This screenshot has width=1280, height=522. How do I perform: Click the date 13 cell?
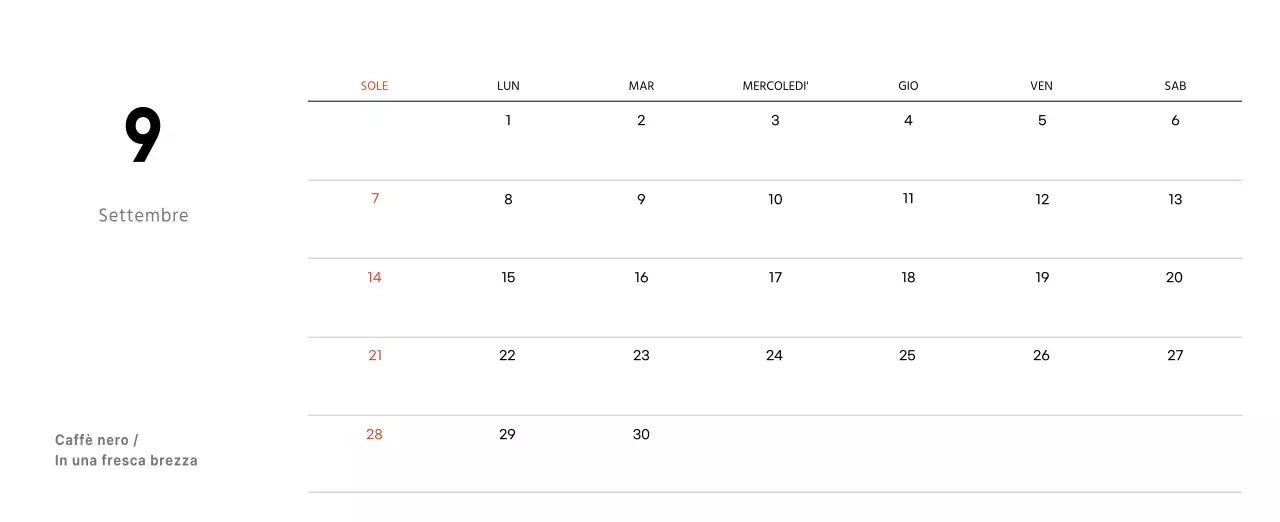click(1175, 199)
